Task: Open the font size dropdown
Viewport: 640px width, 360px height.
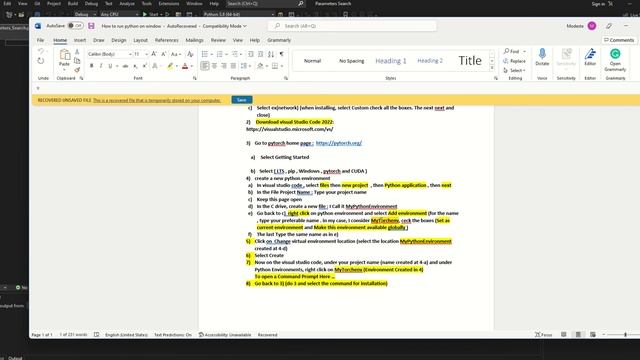Action: click(x=147, y=54)
